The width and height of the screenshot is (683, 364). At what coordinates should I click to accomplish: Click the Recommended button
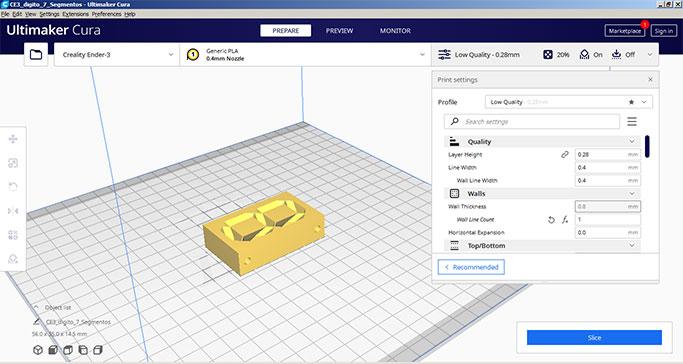(471, 267)
